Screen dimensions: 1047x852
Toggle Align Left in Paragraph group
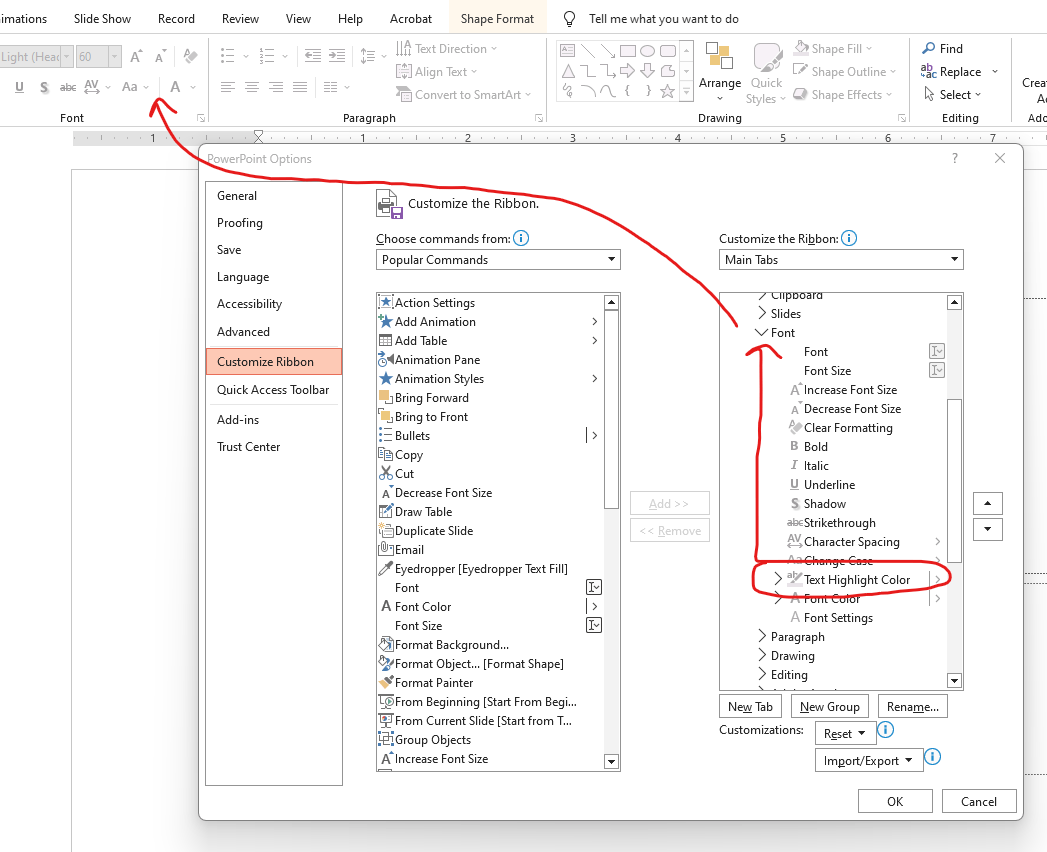(x=228, y=87)
